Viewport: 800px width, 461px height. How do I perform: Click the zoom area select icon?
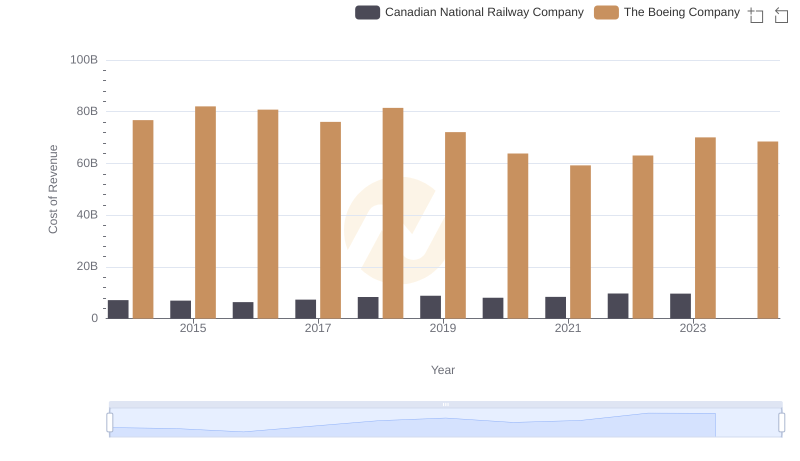756,15
